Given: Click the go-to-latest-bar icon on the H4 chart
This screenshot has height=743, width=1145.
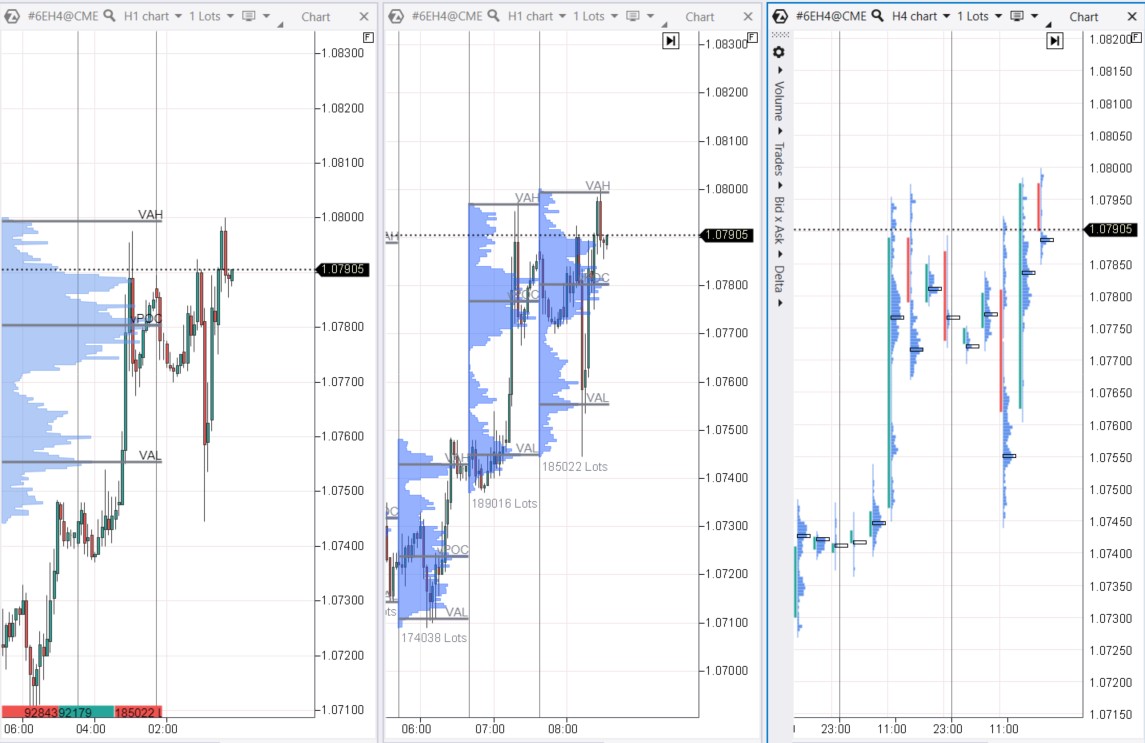Looking at the screenshot, I should tap(1055, 40).
